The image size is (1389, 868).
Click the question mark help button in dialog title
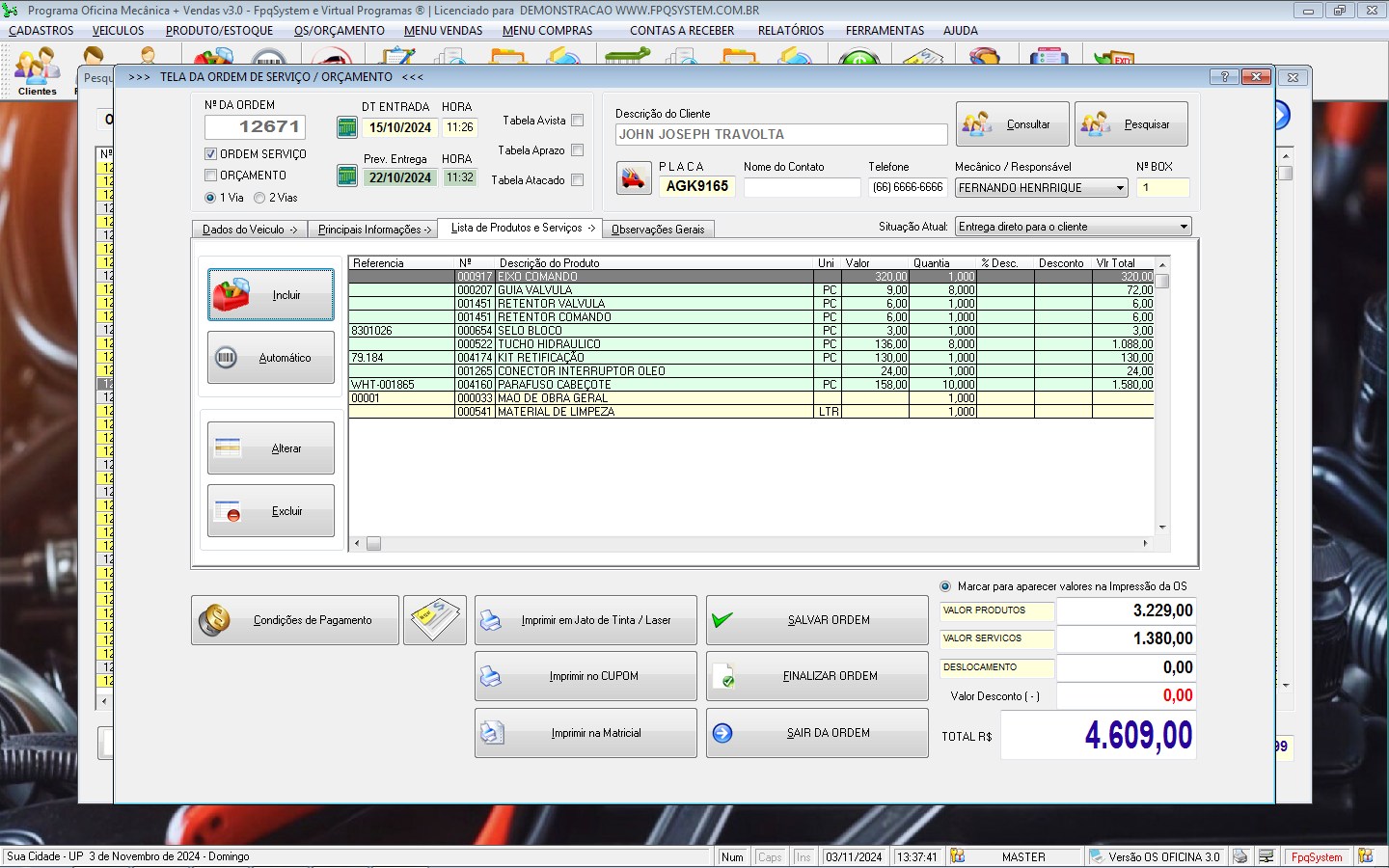(x=1224, y=77)
